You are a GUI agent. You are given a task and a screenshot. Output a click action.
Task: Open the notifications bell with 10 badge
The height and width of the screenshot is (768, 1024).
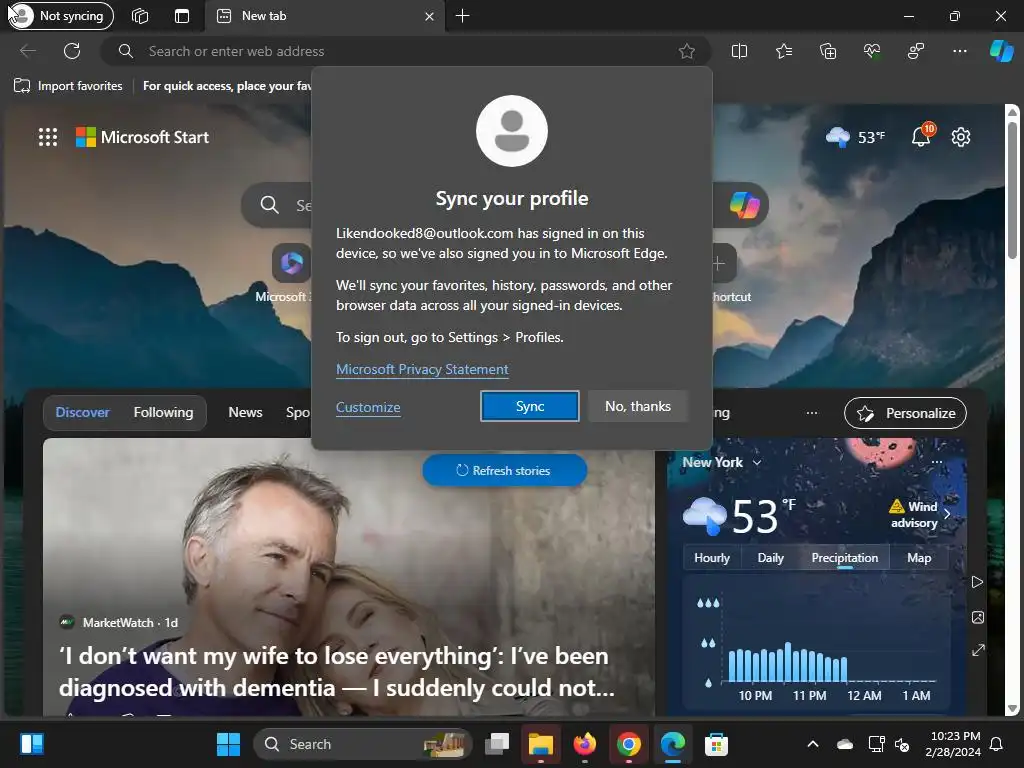coord(921,136)
